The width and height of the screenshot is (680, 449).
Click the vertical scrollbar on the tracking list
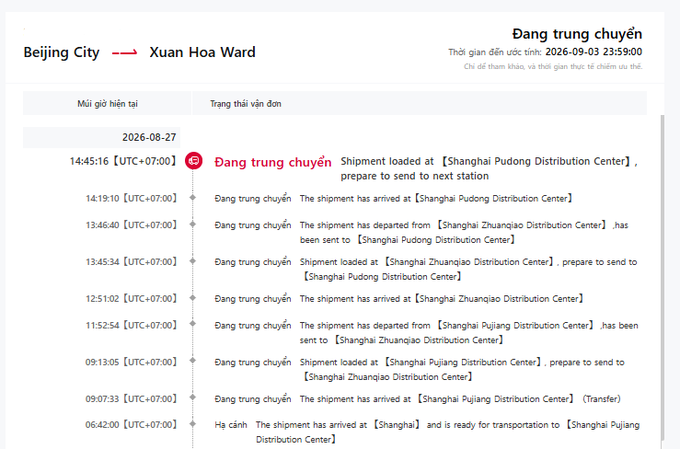(x=662, y=278)
